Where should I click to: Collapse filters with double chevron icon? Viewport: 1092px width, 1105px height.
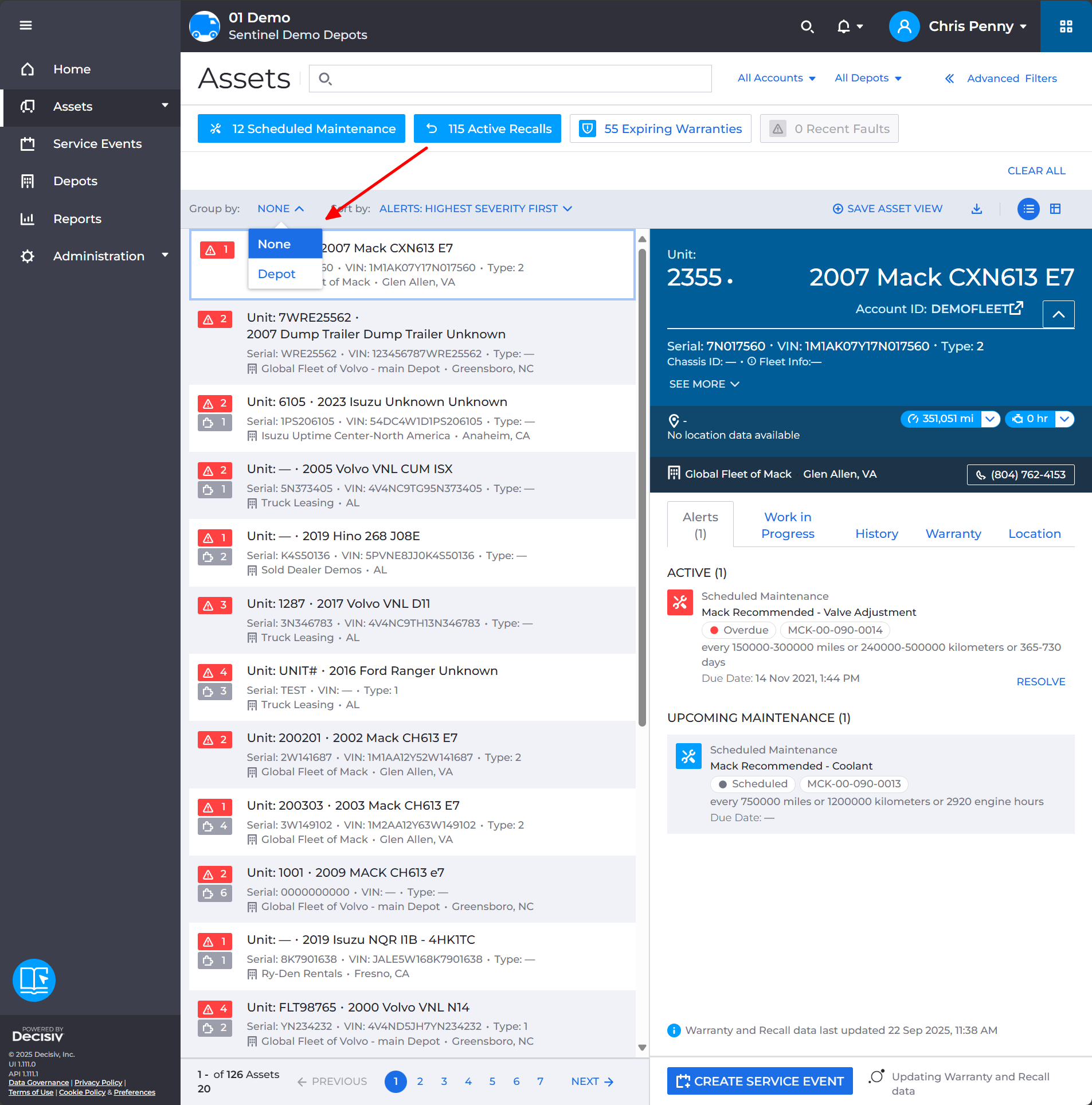pyautogui.click(x=950, y=79)
